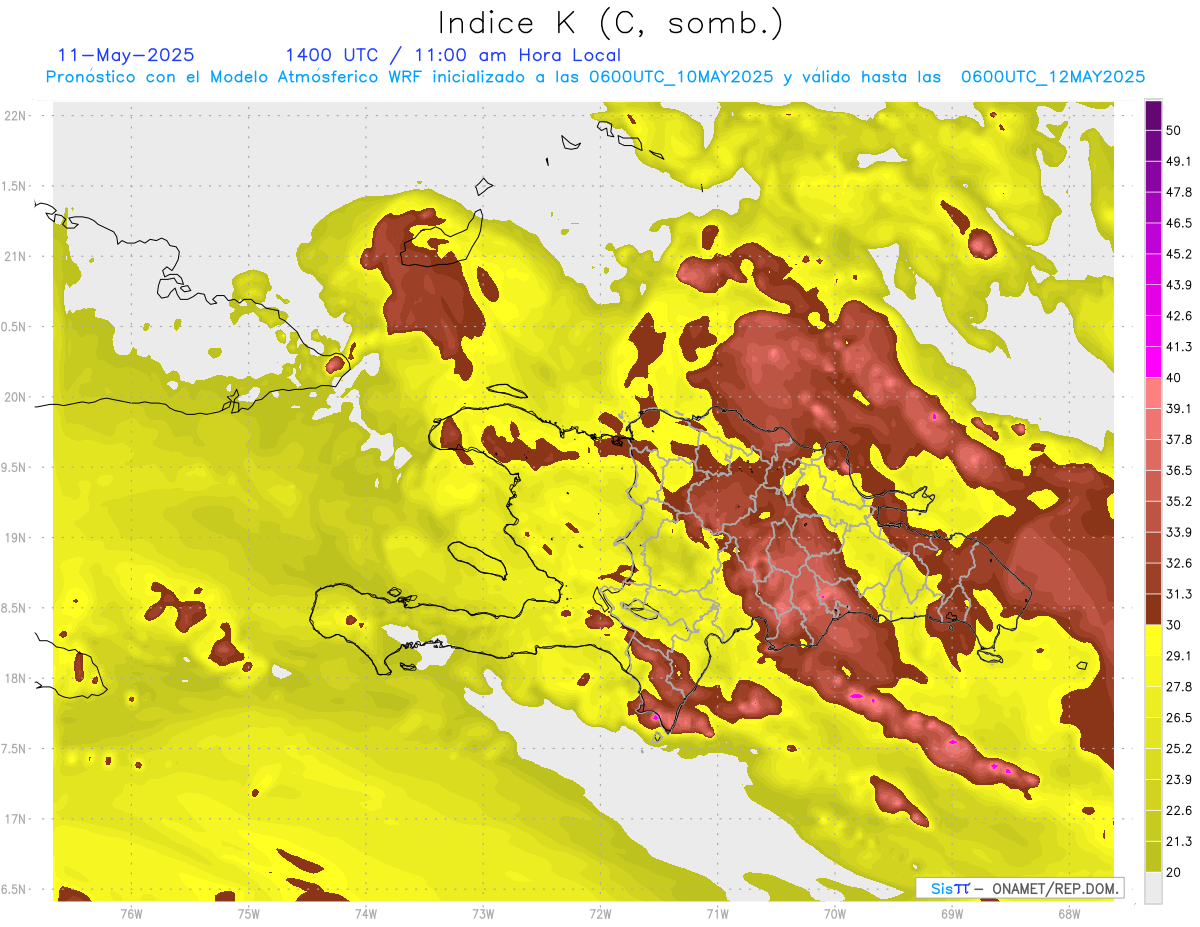Click the "32.6" color scale value

tap(1178, 563)
